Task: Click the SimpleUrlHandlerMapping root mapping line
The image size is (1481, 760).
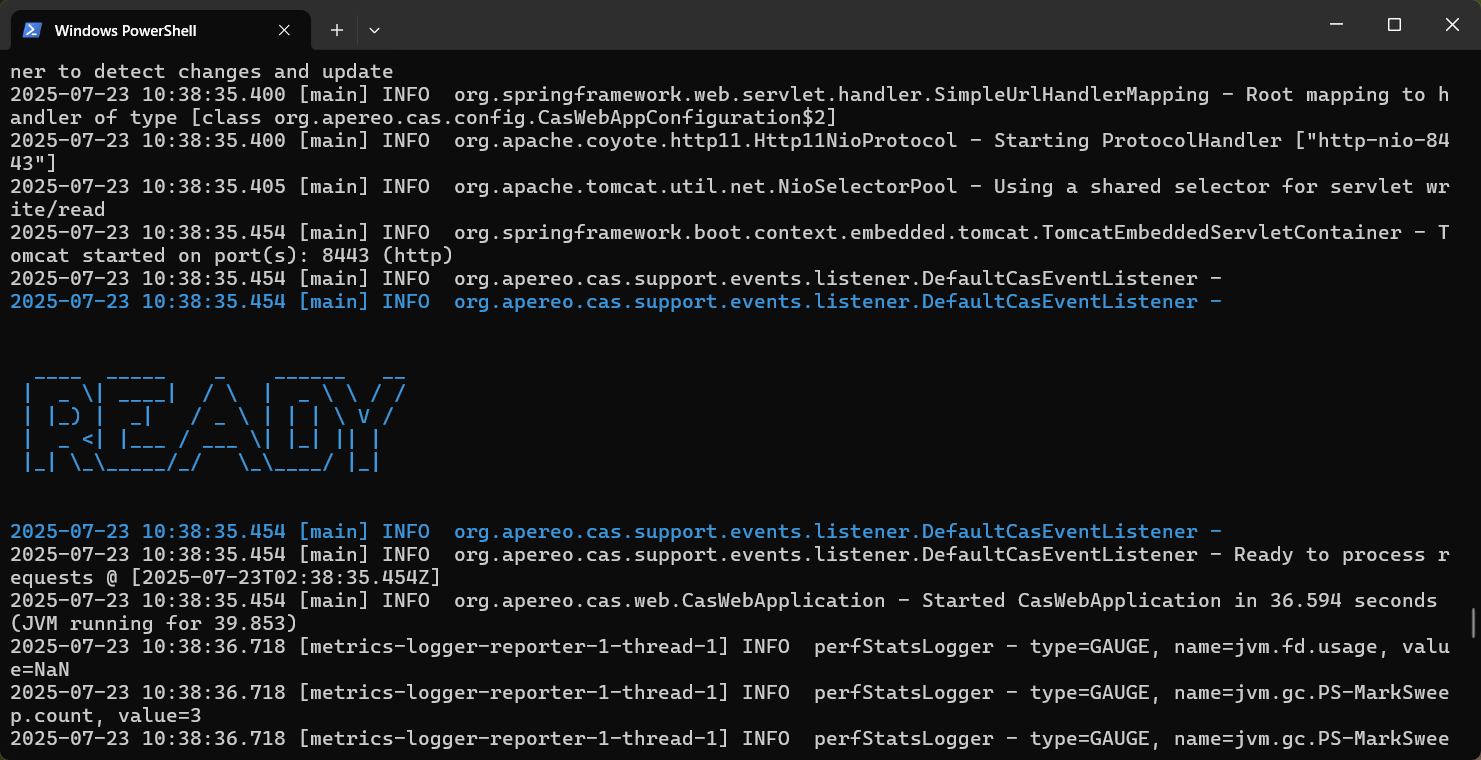Action: coord(700,94)
